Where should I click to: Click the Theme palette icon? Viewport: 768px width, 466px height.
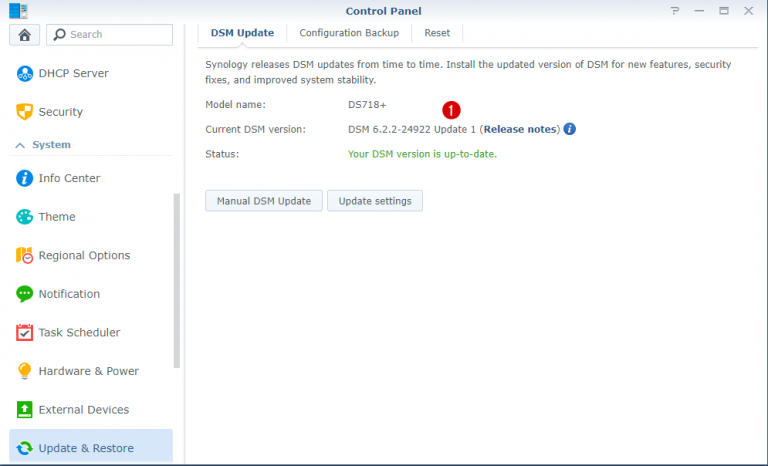pos(24,217)
